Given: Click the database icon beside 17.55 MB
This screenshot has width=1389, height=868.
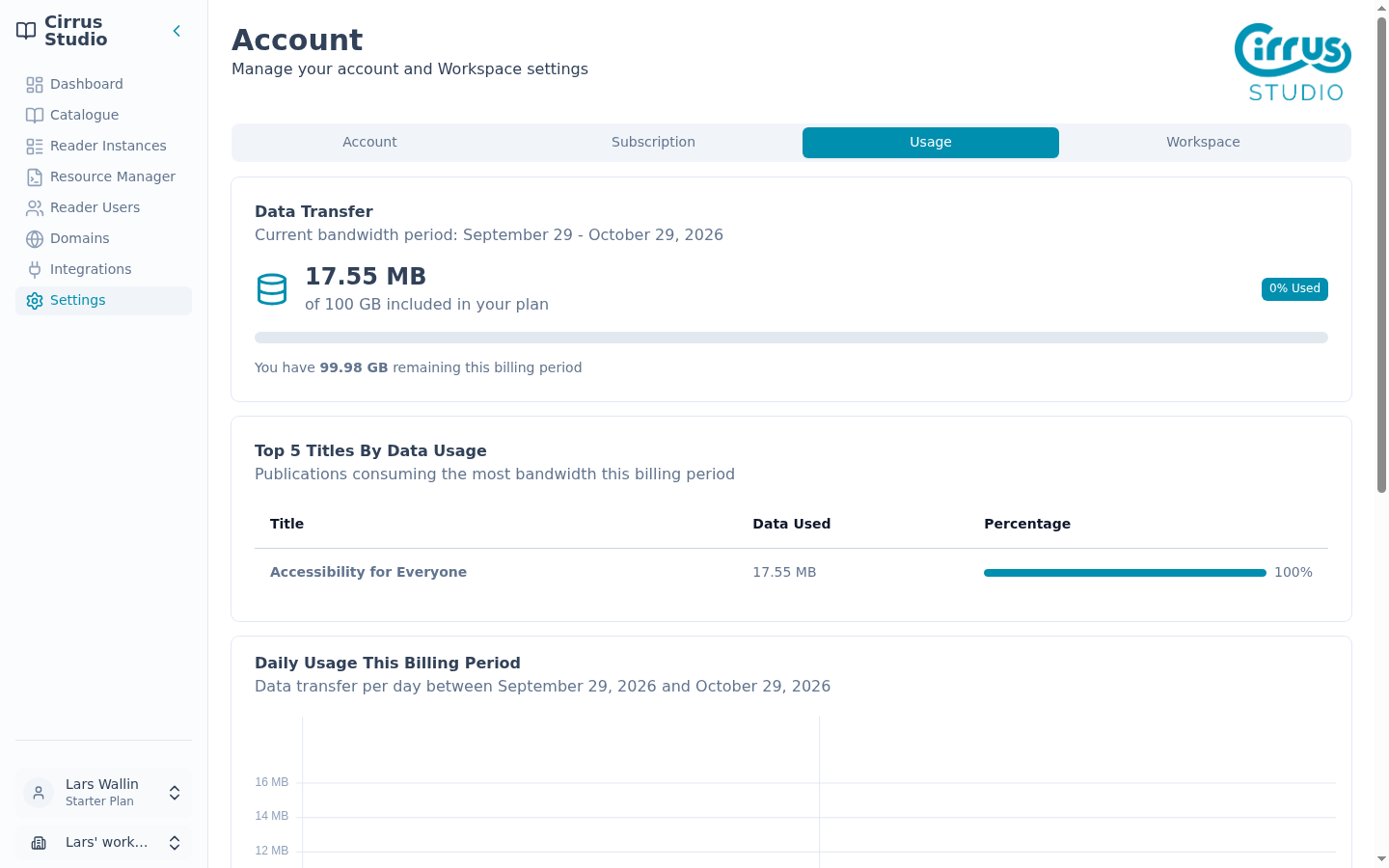Looking at the screenshot, I should [x=272, y=289].
